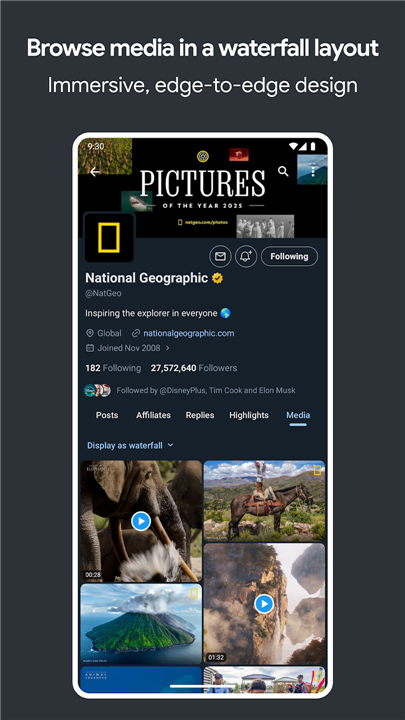405x720 pixels.
Task: Open the horse landscape photo
Action: (x=264, y=501)
